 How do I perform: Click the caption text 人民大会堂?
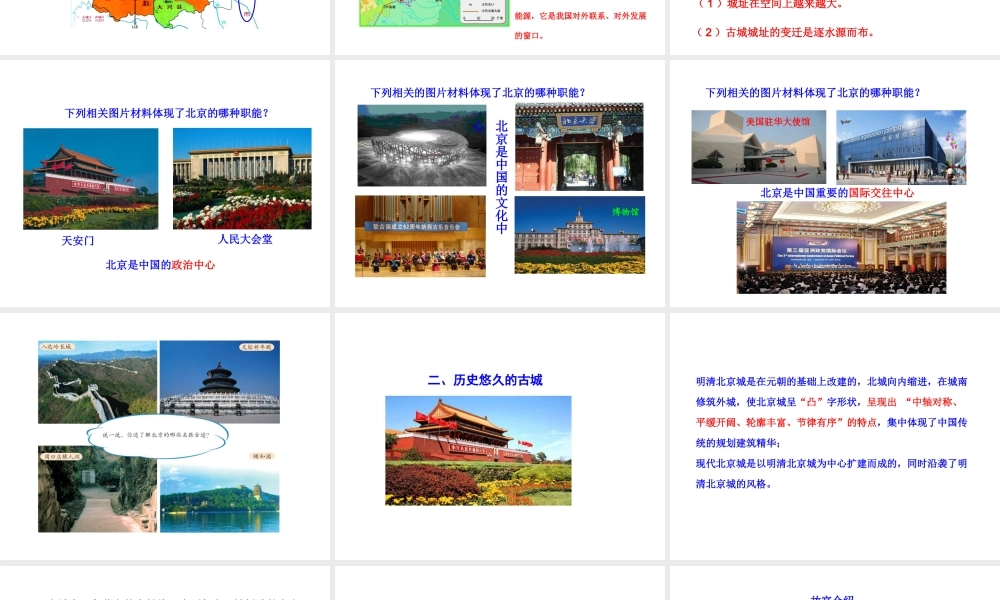[245, 239]
